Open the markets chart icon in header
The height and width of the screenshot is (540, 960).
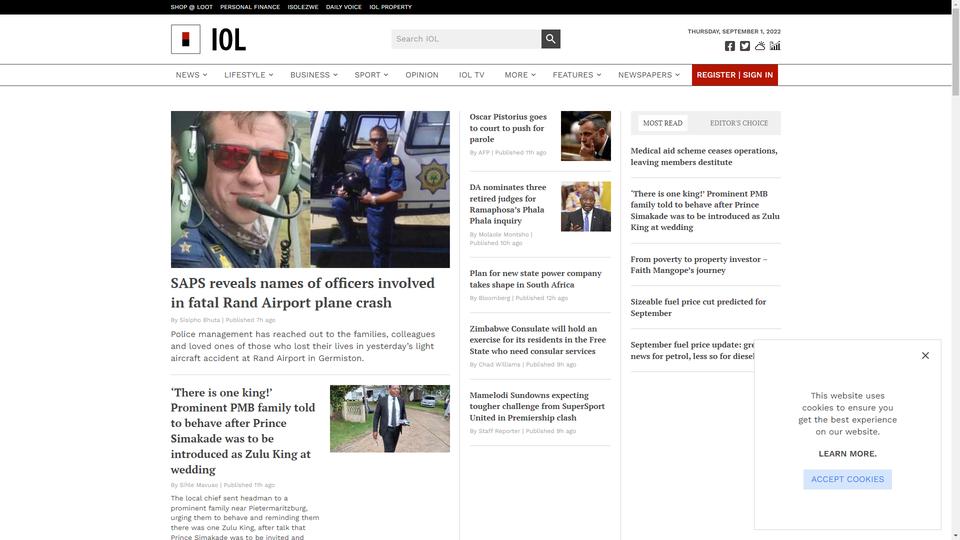click(775, 46)
